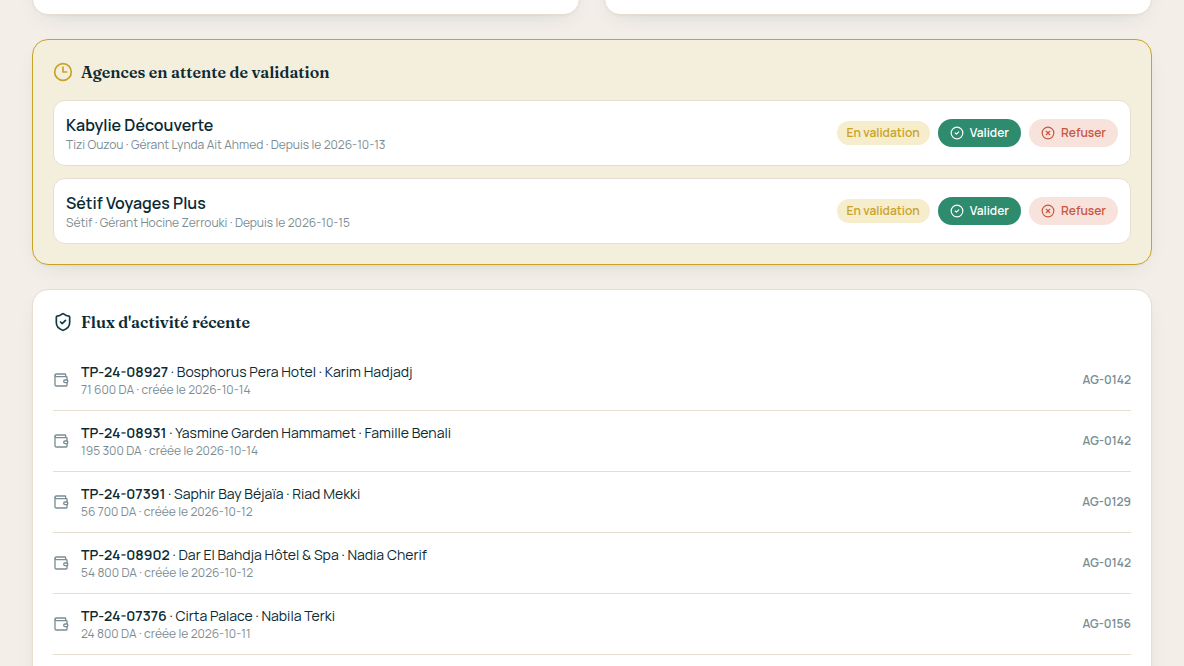Validate the Kabylie Découverte agency

click(979, 133)
